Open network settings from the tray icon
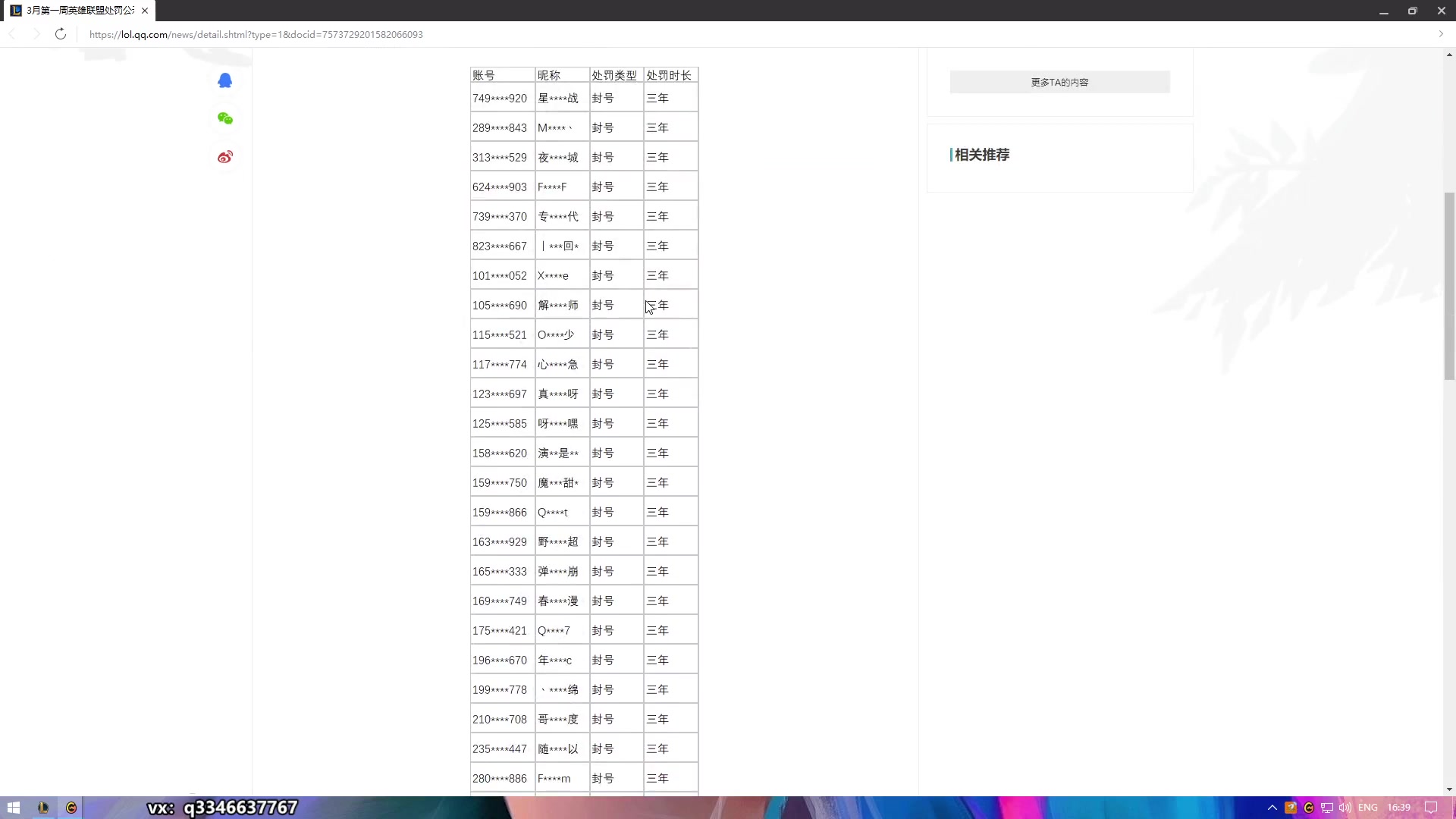 (x=1326, y=807)
